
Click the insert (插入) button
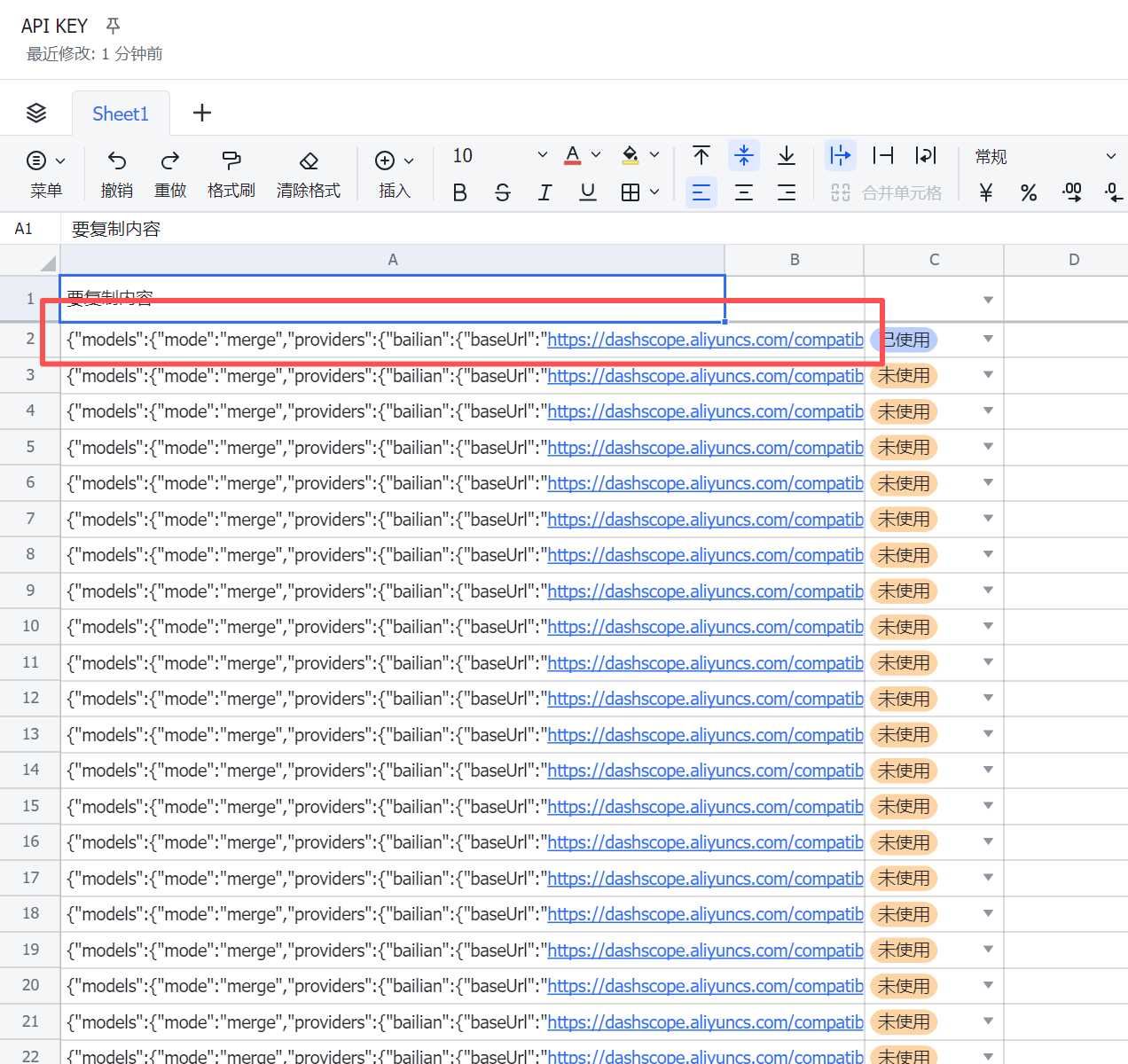395,173
